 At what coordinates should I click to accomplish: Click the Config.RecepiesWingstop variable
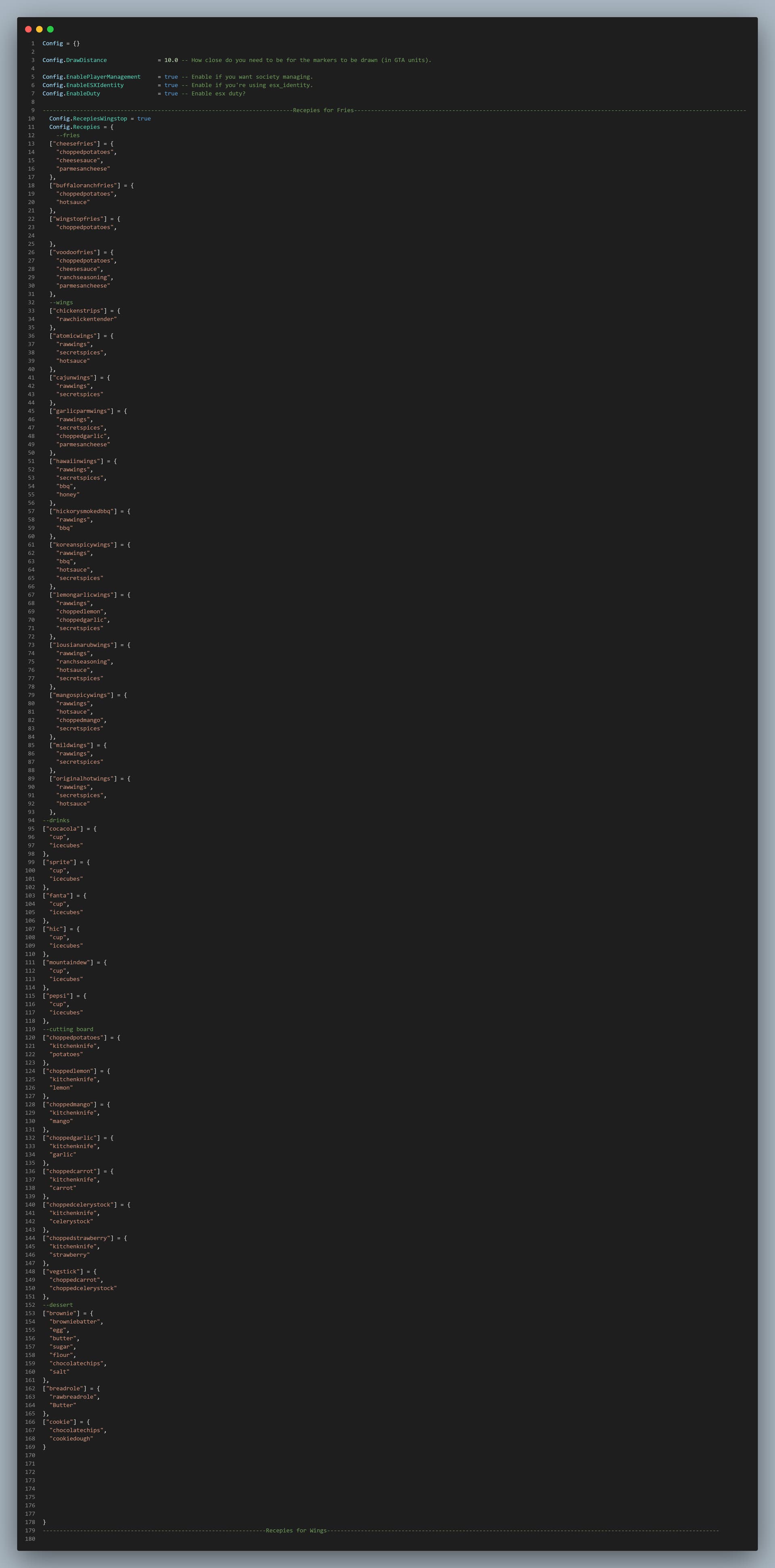coord(88,119)
